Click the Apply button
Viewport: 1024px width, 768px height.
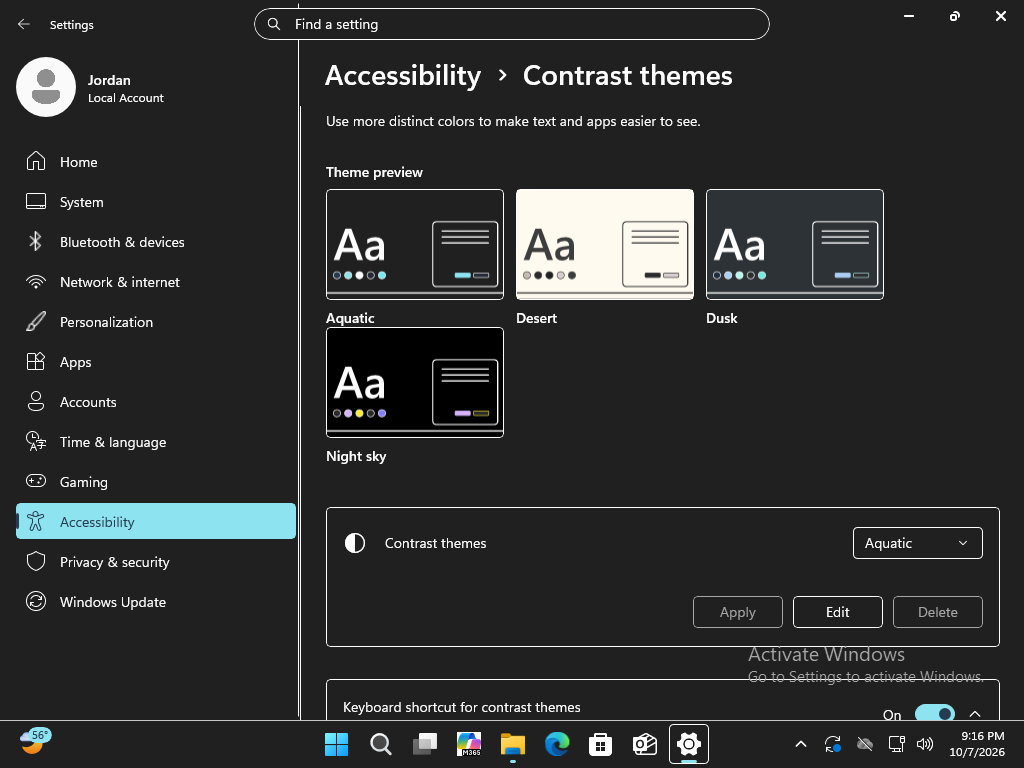pyautogui.click(x=737, y=612)
